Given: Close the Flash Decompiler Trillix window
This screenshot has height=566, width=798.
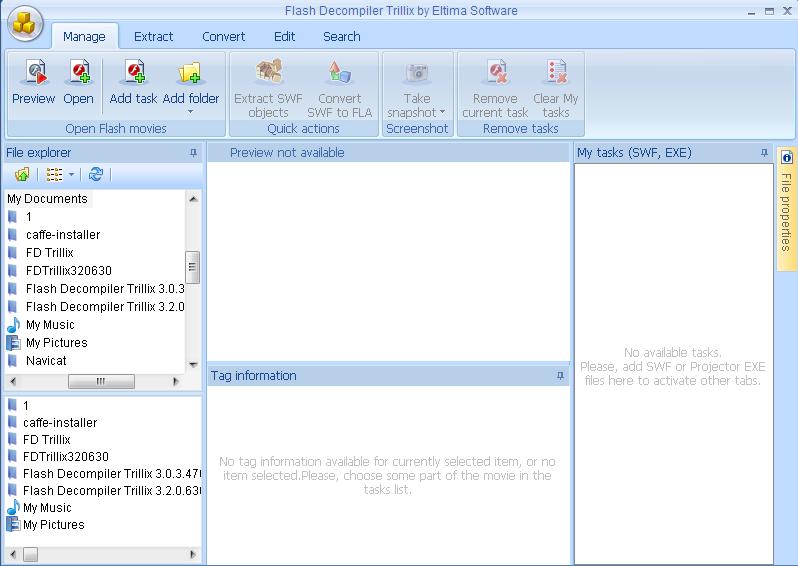Looking at the screenshot, I should click(787, 11).
